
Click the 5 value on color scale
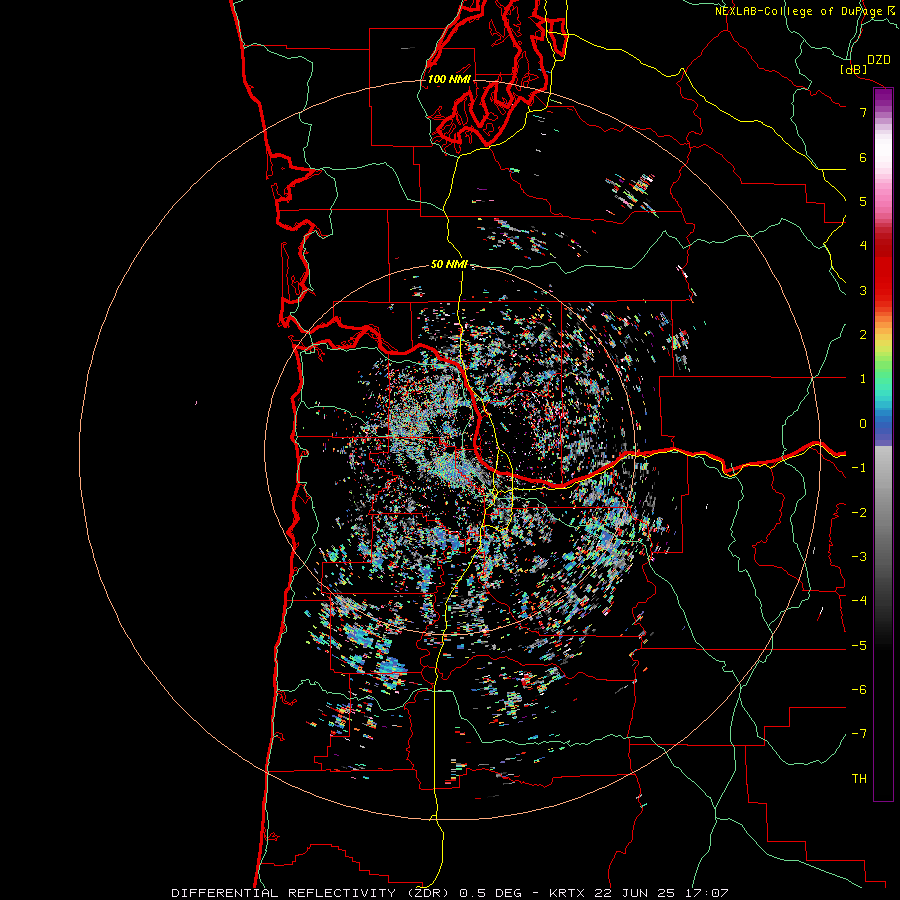[x=863, y=201]
